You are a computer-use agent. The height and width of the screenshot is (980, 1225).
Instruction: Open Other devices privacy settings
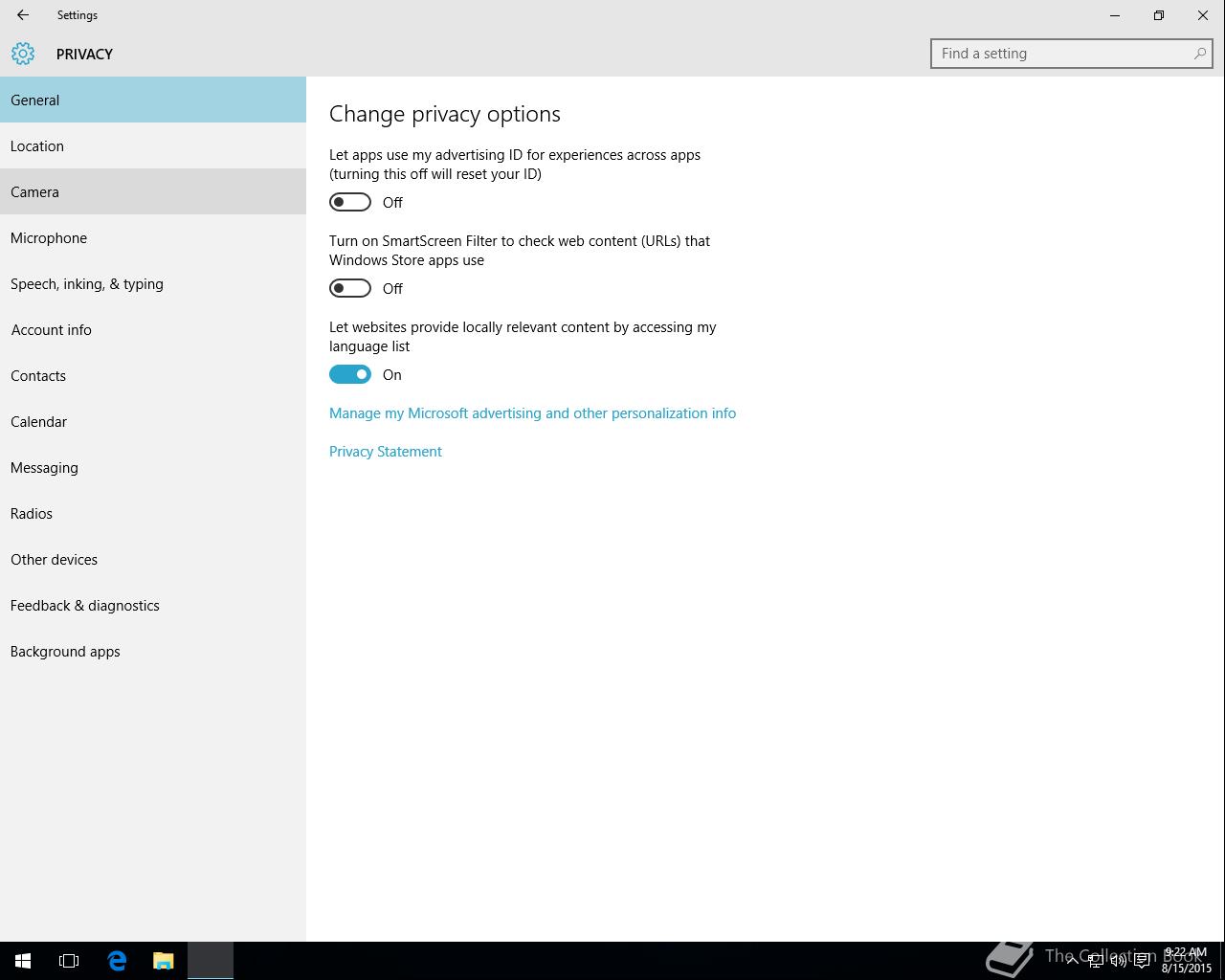coord(153,559)
